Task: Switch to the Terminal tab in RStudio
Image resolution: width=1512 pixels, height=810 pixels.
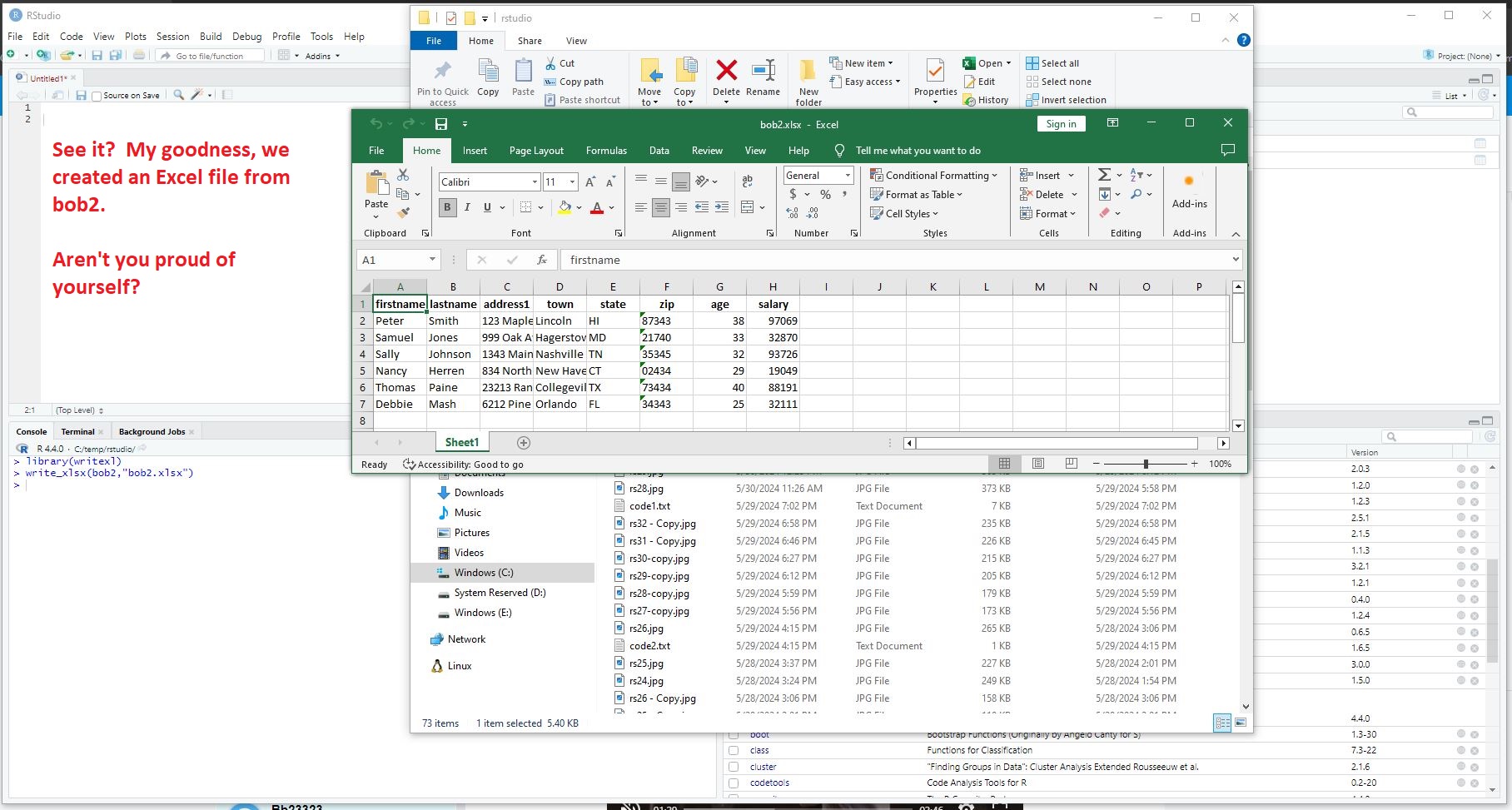Action: tap(77, 431)
